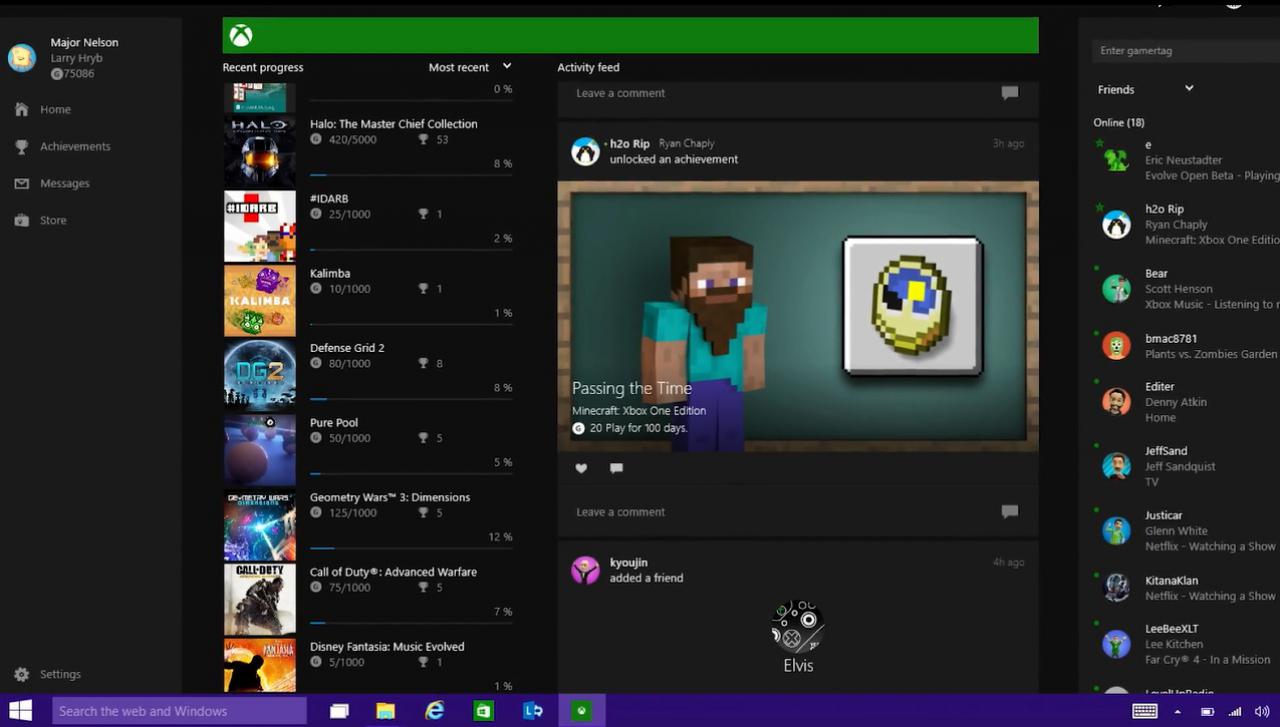This screenshot has height=727, width=1280.
Task: Open Disney Fantasia: Music Evolved thumbnail
Action: (260, 665)
